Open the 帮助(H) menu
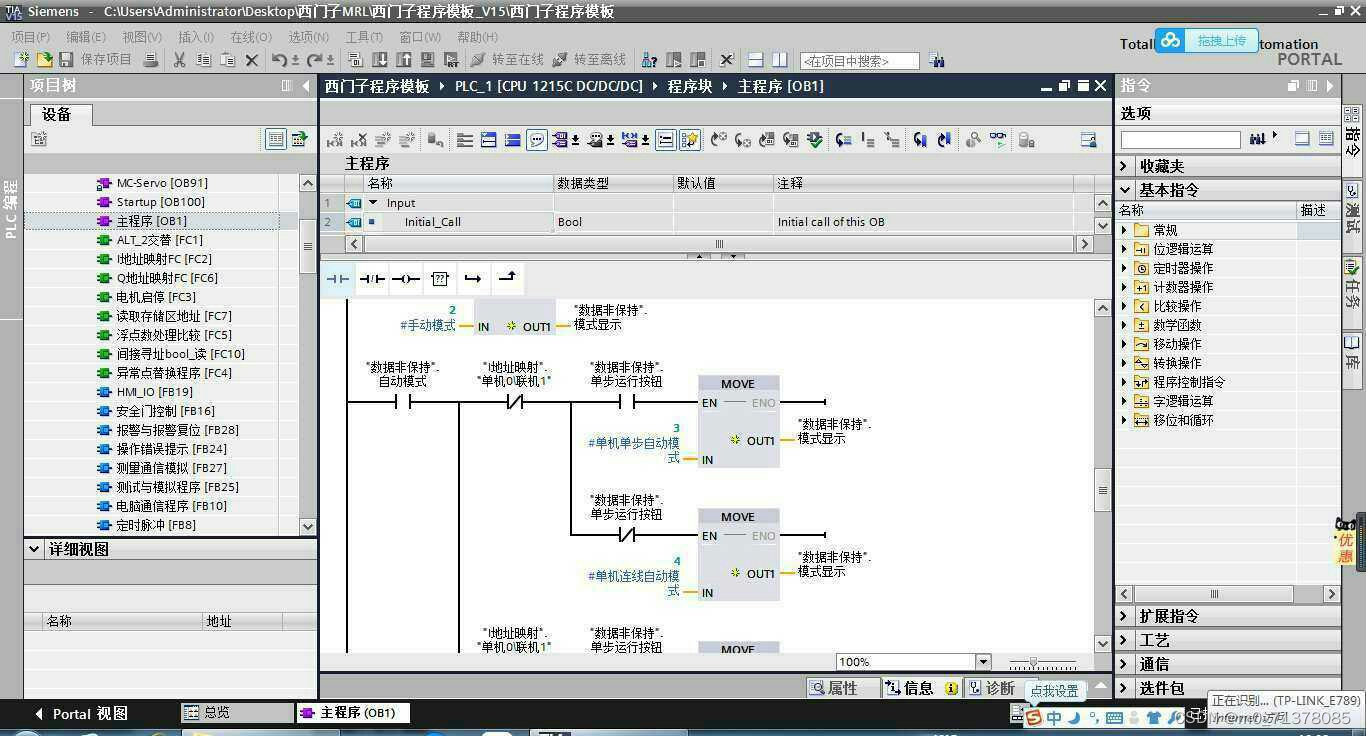This screenshot has height=736, width=1366. click(477, 36)
